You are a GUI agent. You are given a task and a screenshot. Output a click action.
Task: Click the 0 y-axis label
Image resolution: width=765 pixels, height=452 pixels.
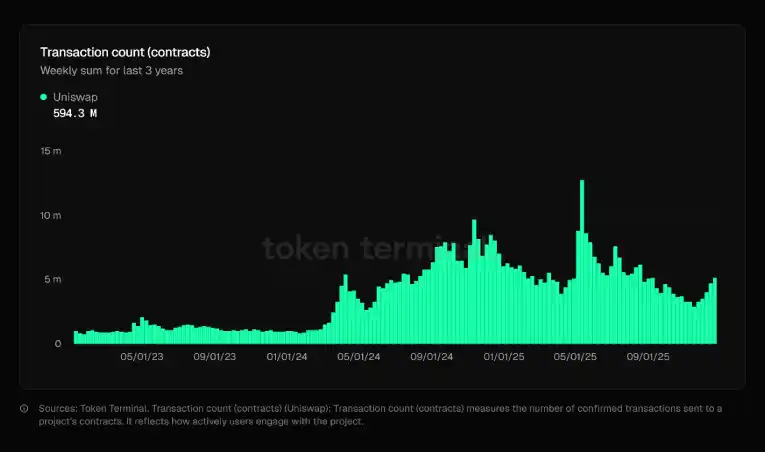coord(58,344)
